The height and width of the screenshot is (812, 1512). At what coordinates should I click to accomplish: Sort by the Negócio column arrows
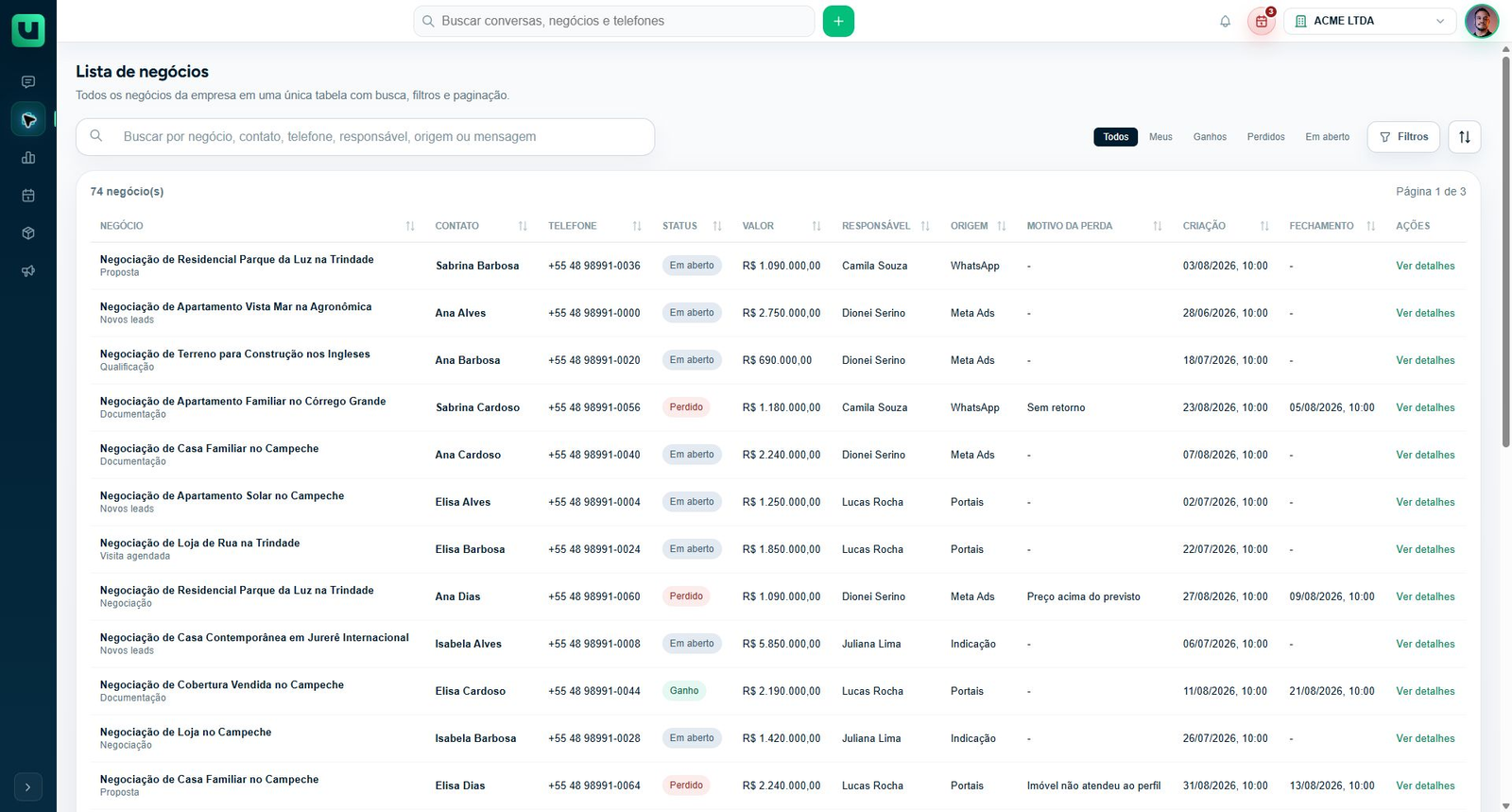coord(410,226)
